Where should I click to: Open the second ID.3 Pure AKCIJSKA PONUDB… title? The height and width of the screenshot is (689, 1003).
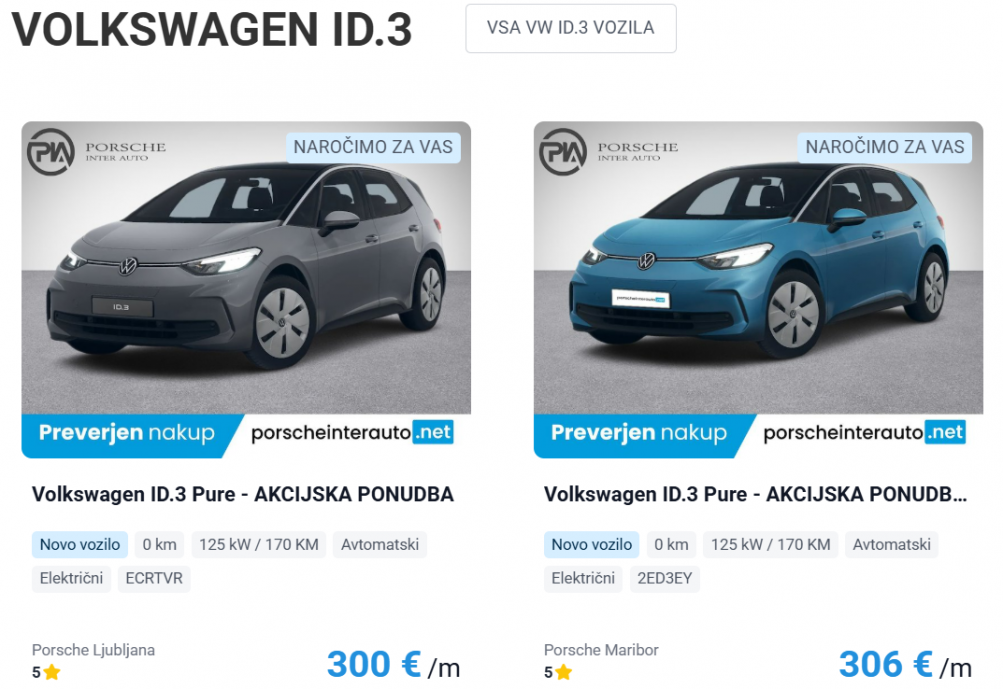pyautogui.click(x=755, y=495)
